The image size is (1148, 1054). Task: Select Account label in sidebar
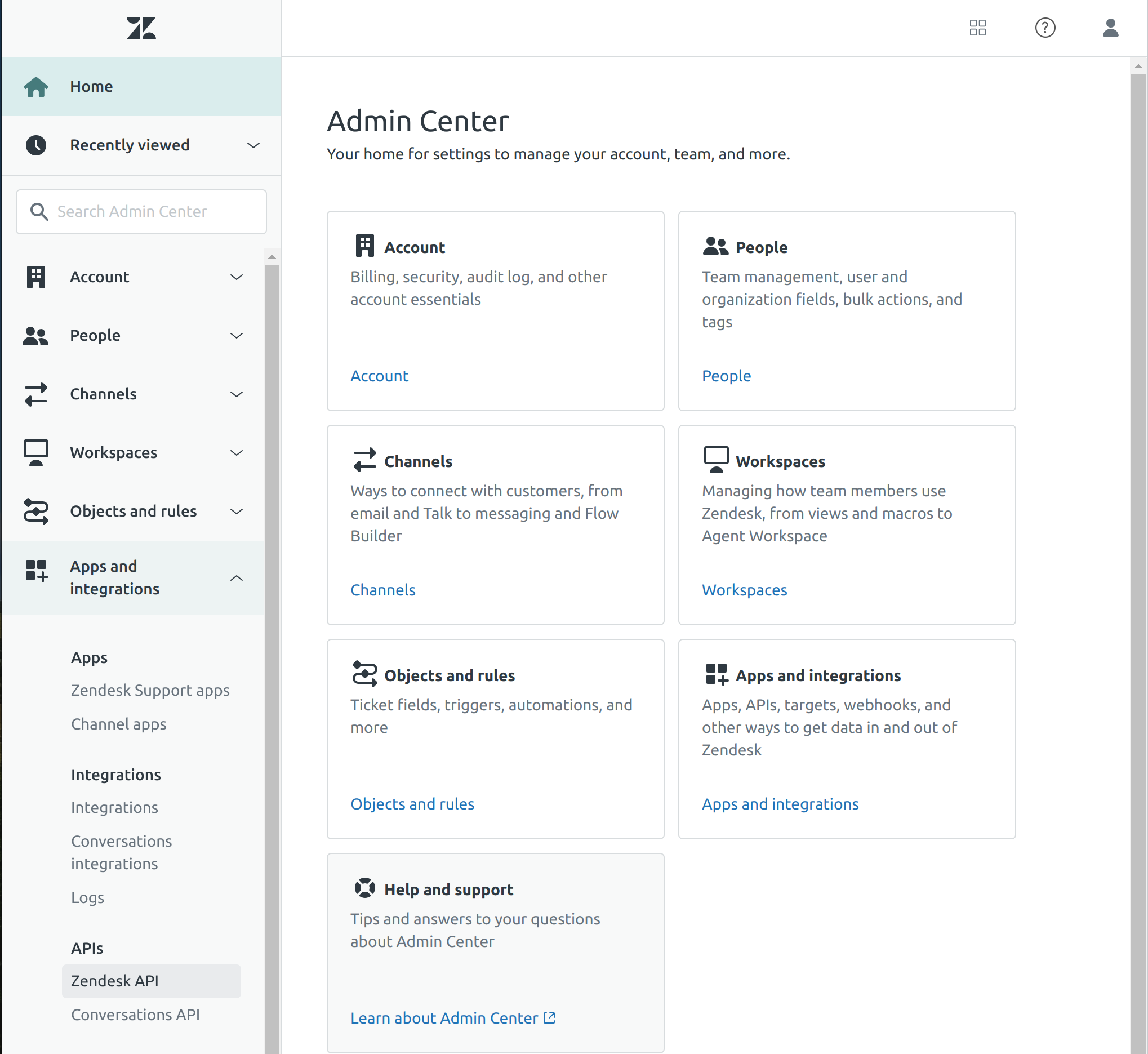99,277
